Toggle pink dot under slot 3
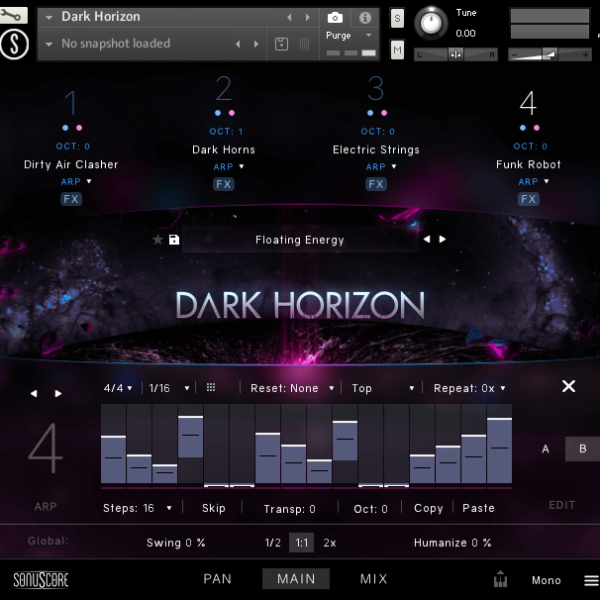Viewport: 600px width, 600px height. pyautogui.click(x=384, y=113)
